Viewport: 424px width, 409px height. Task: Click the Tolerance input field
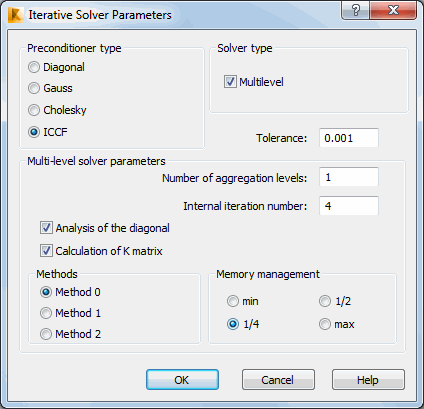pos(349,138)
